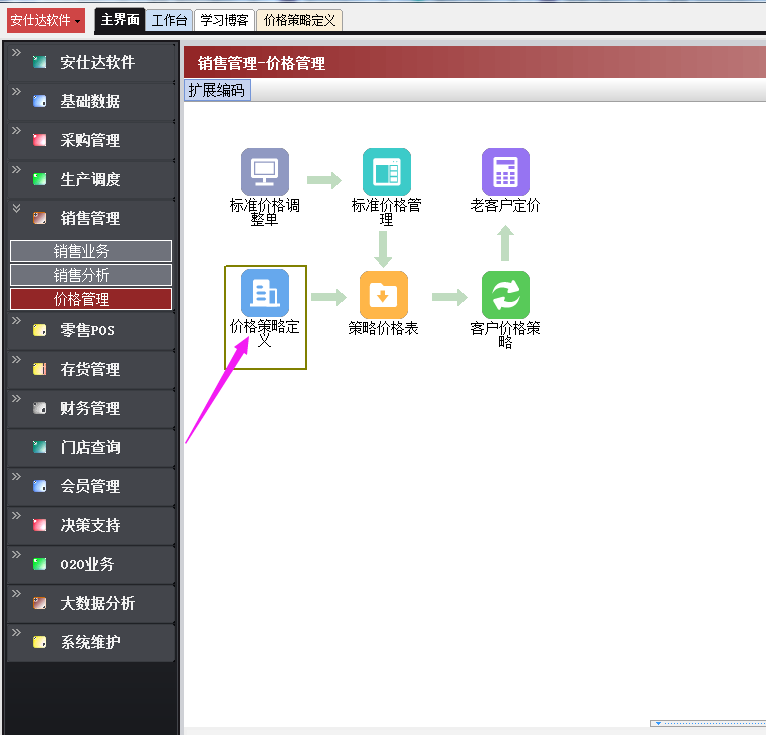
Task: Open the 标准价格调整单 monitor icon
Action: point(265,172)
